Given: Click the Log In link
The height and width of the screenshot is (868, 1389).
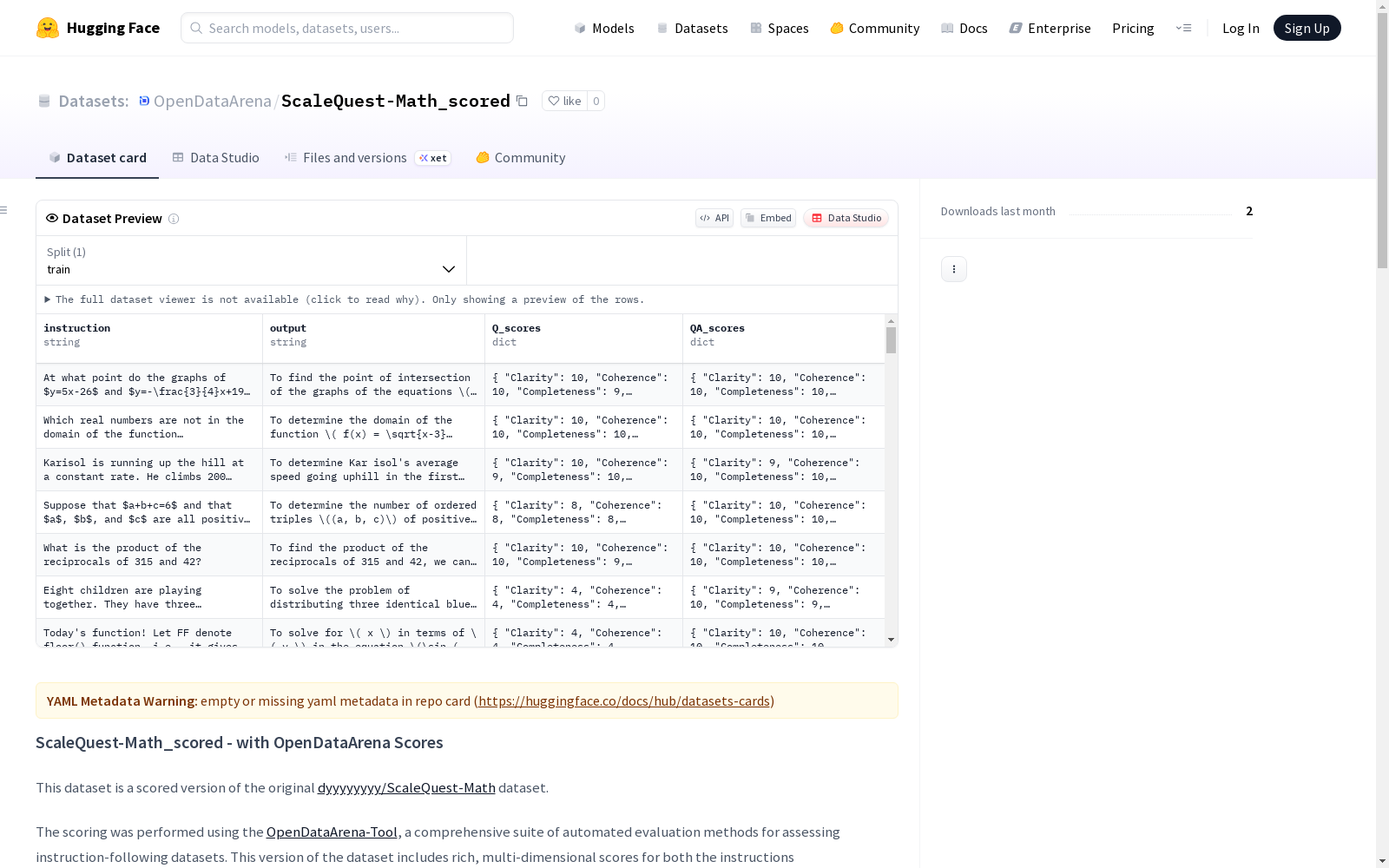Looking at the screenshot, I should 1241,28.
